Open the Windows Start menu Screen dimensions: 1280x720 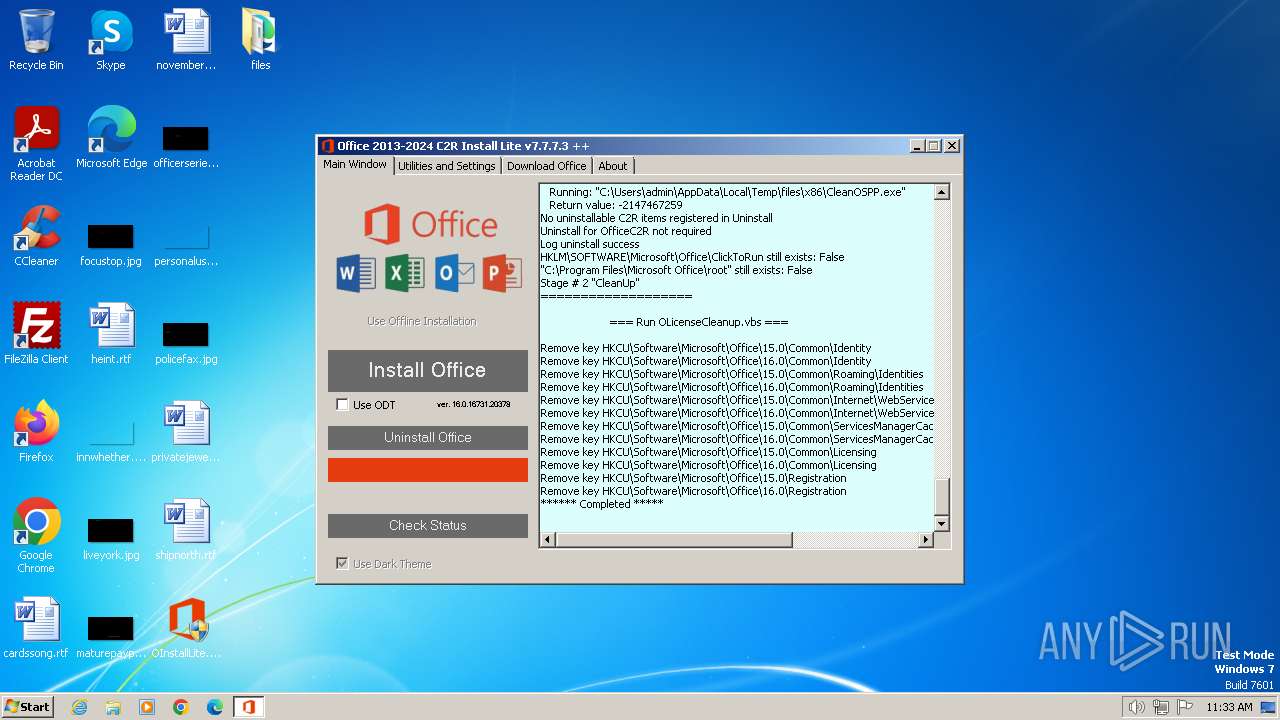(x=28, y=707)
